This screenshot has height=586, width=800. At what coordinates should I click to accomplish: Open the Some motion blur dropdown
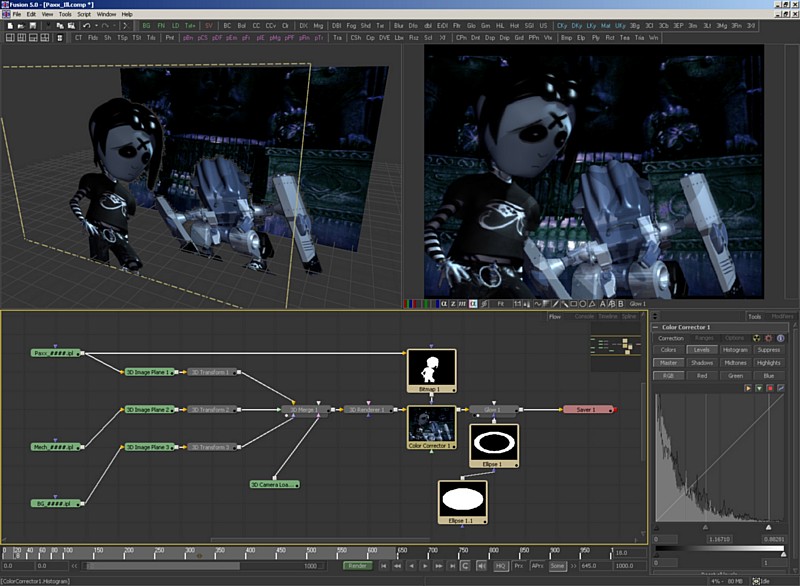pyautogui.click(x=557, y=566)
